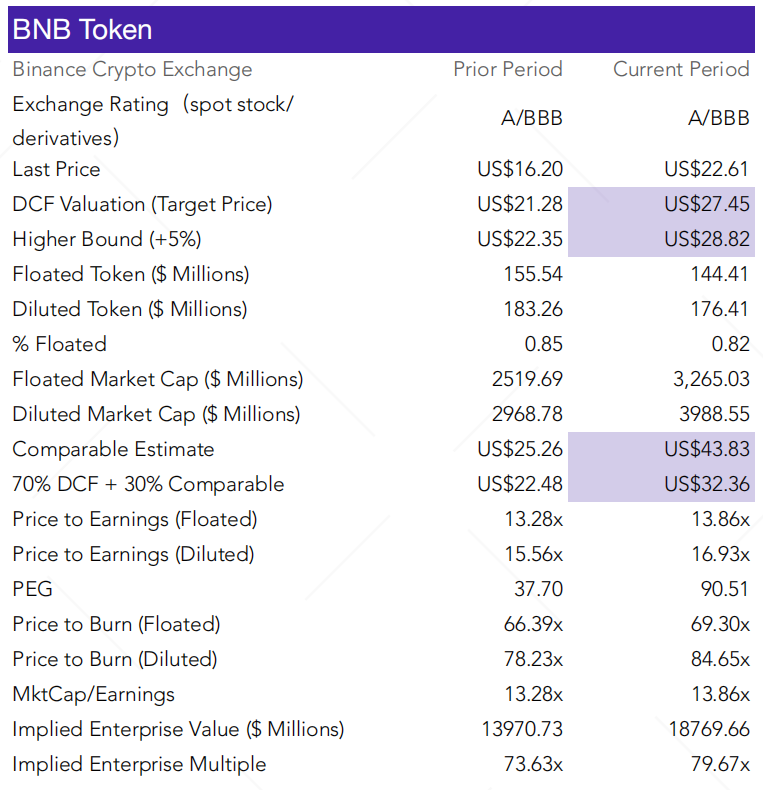This screenshot has width=763, height=790.
Task: Select the highlighted US$43.83 comparable estimate cell
Action: (661, 449)
